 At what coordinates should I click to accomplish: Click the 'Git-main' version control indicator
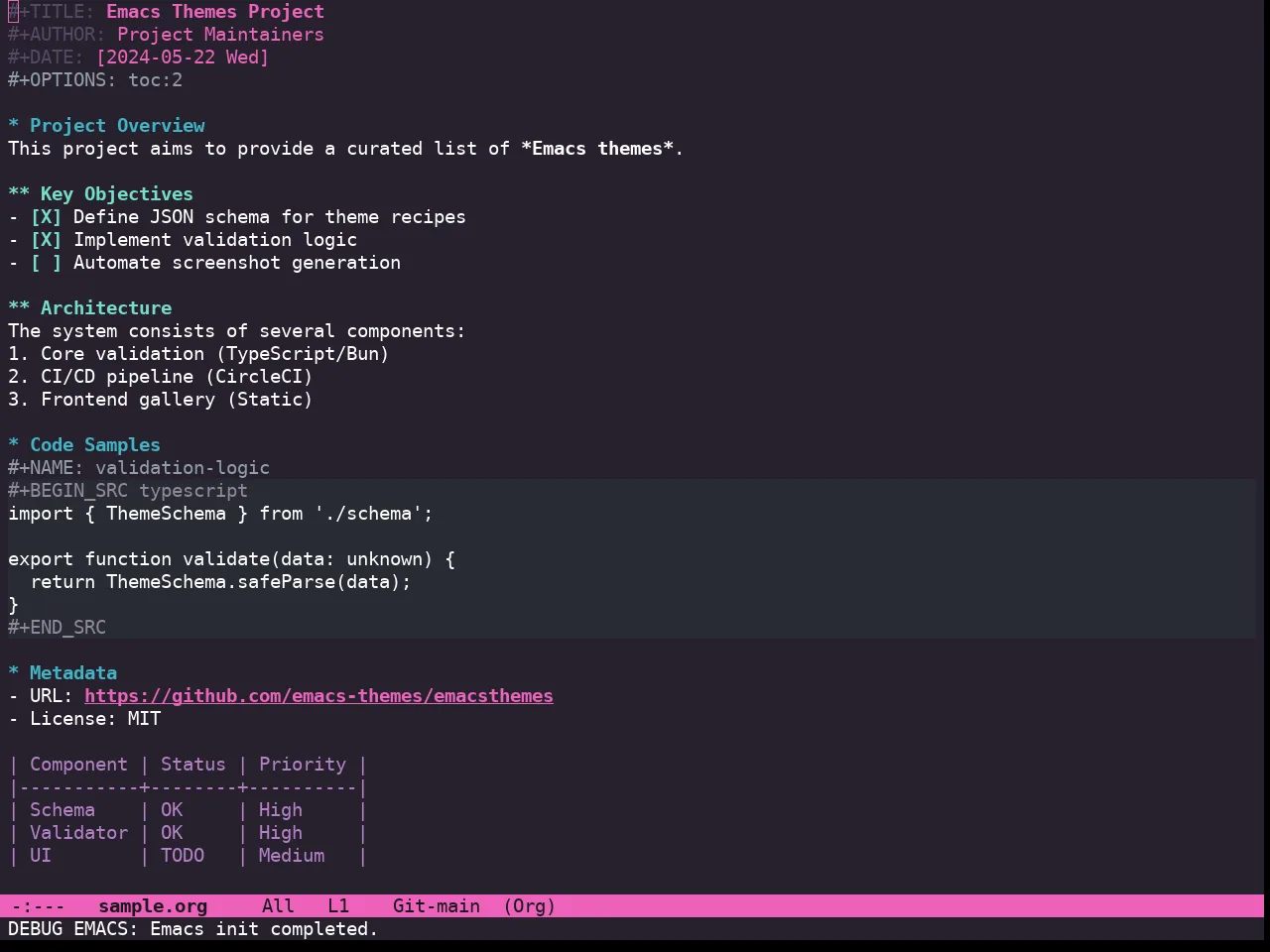pyautogui.click(x=437, y=906)
